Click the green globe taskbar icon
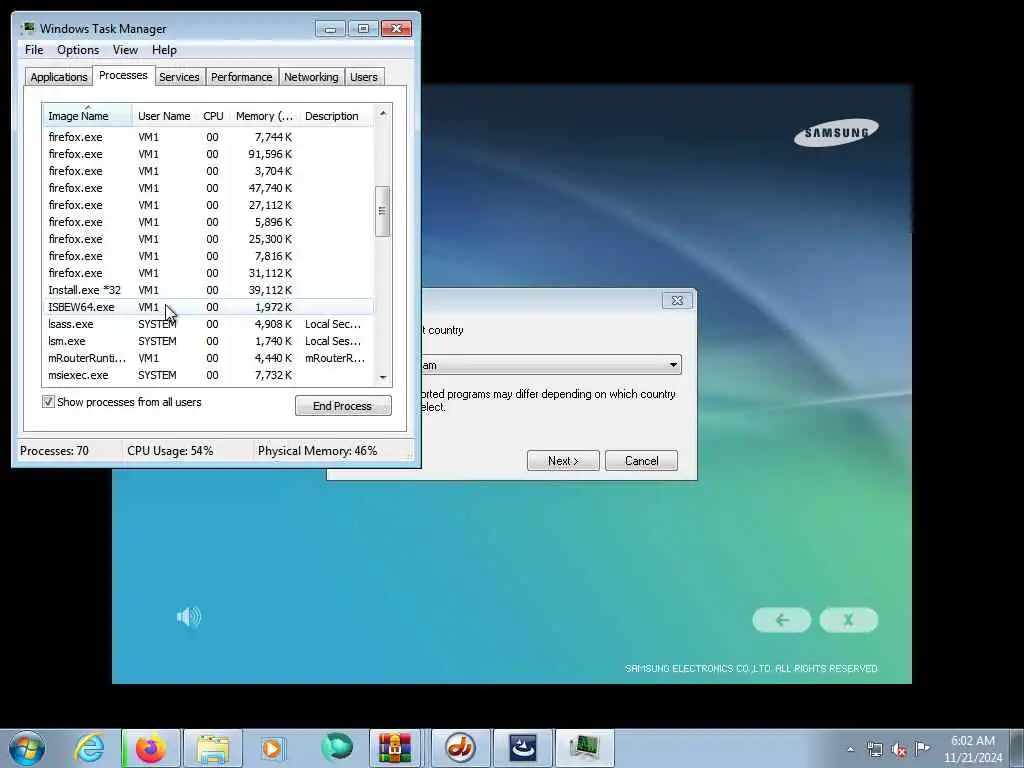This screenshot has width=1024, height=768. 336,748
